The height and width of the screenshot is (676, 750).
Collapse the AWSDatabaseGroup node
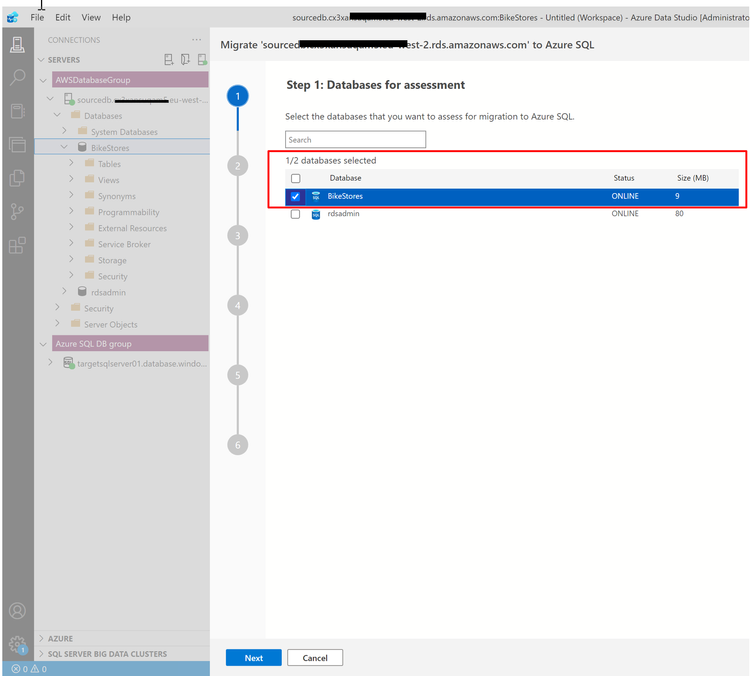44,80
